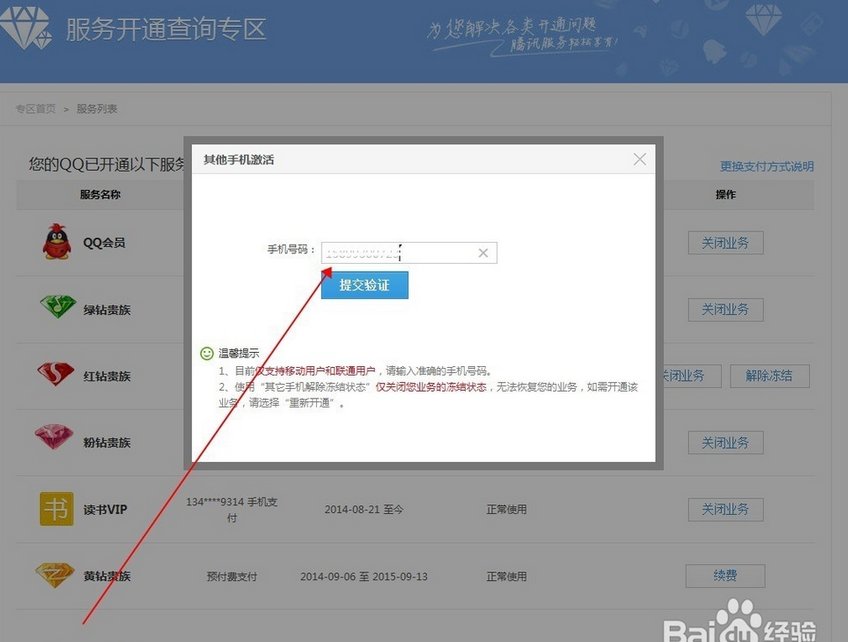Renew 黄钻贵族 with the 续费 button
848x642 pixels.
tap(725, 575)
